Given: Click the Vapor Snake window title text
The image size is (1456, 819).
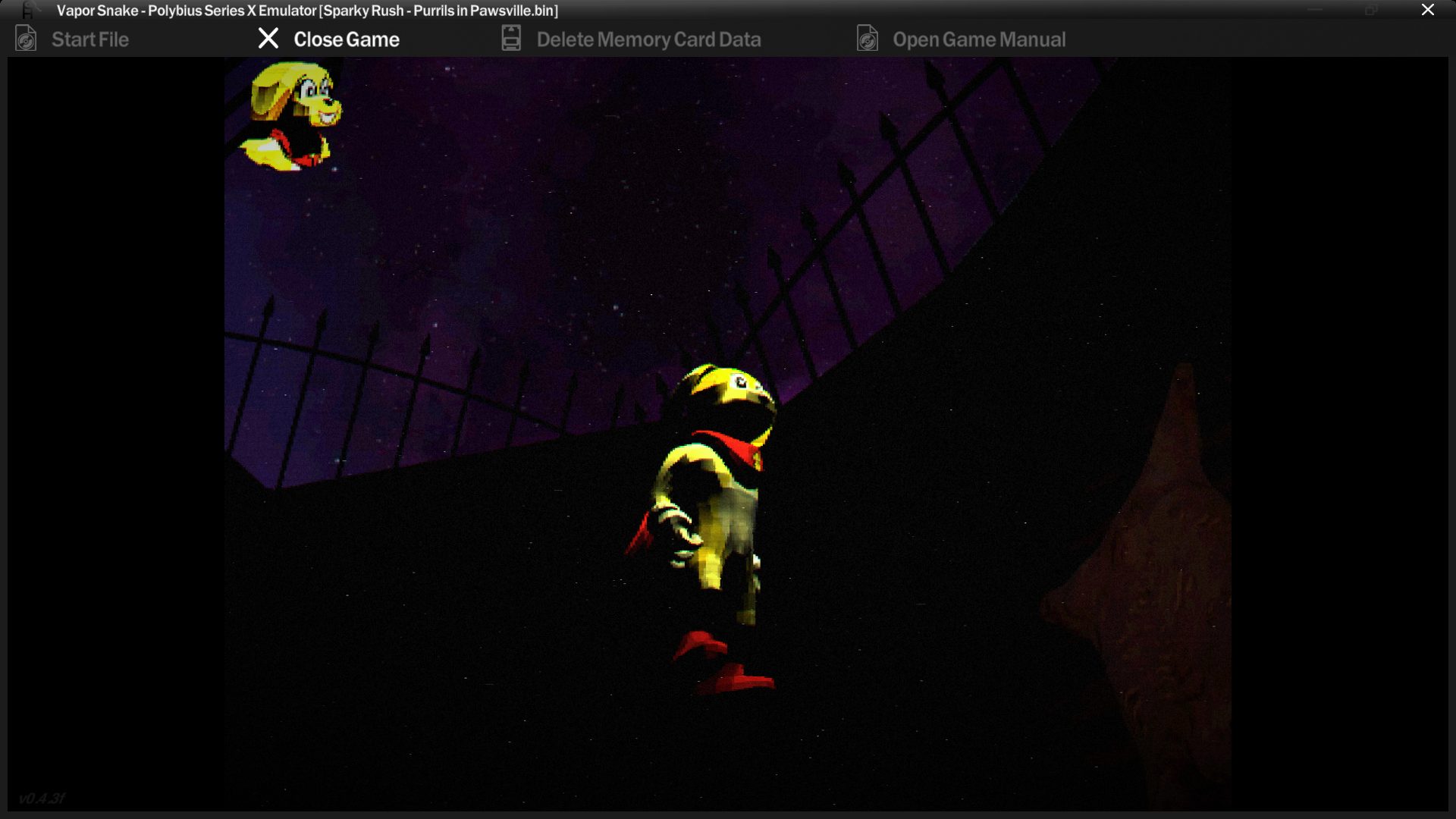Looking at the screenshot, I should coord(307,11).
